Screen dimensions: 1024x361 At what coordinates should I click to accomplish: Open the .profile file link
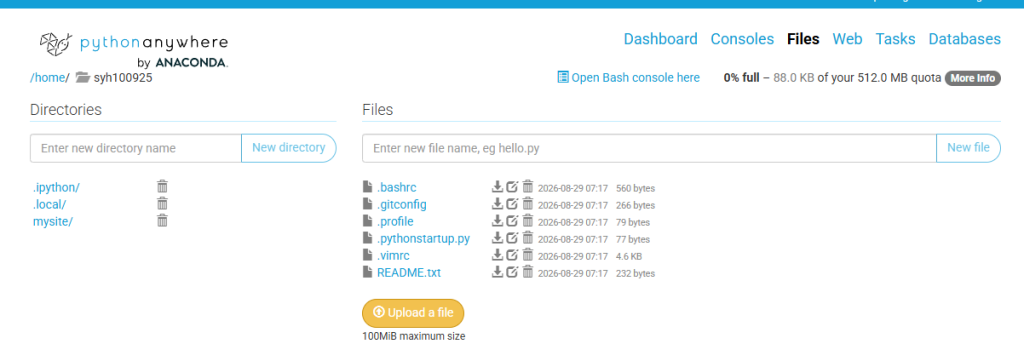click(x=395, y=221)
